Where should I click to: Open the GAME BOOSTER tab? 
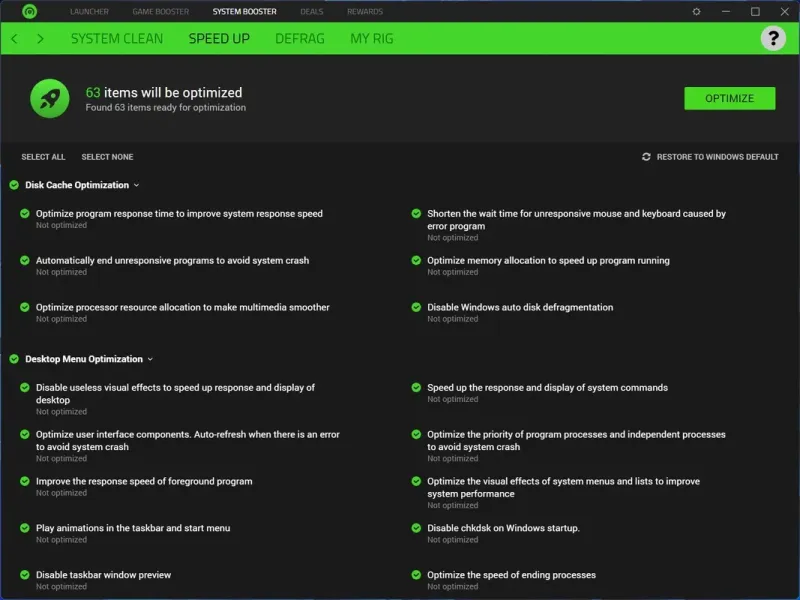point(161,11)
